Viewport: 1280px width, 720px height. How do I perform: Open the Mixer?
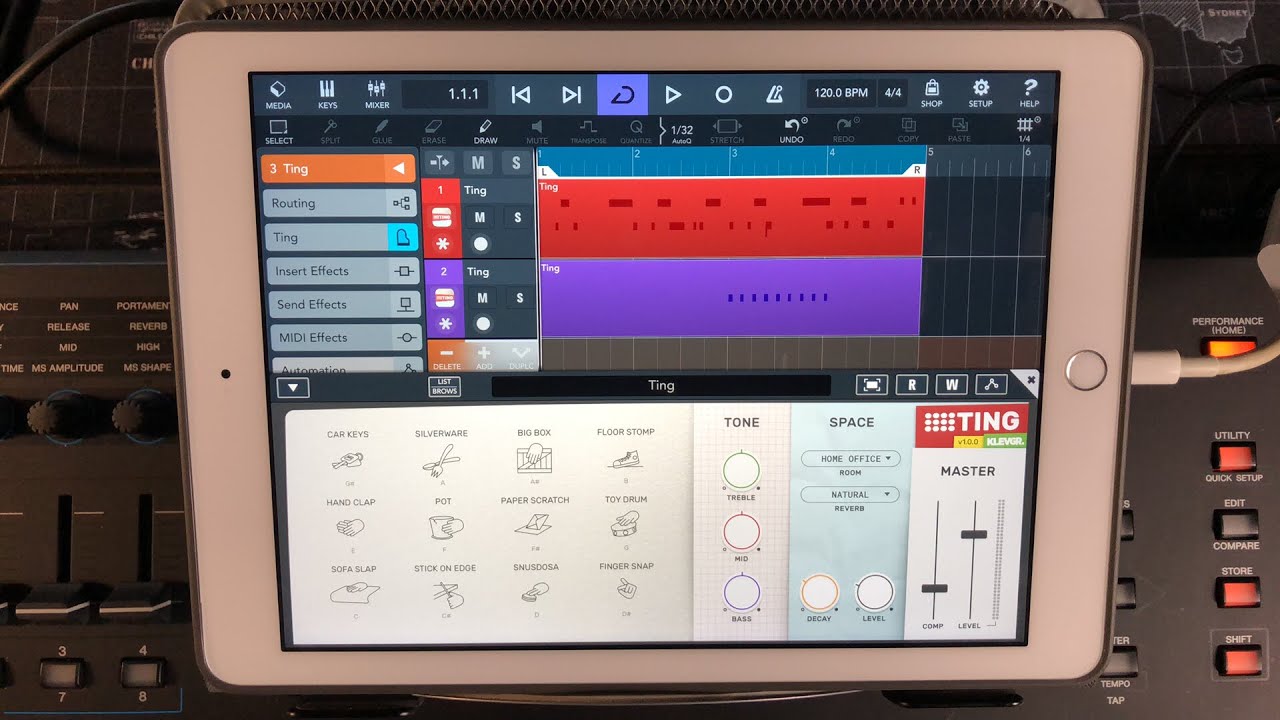pos(377,95)
